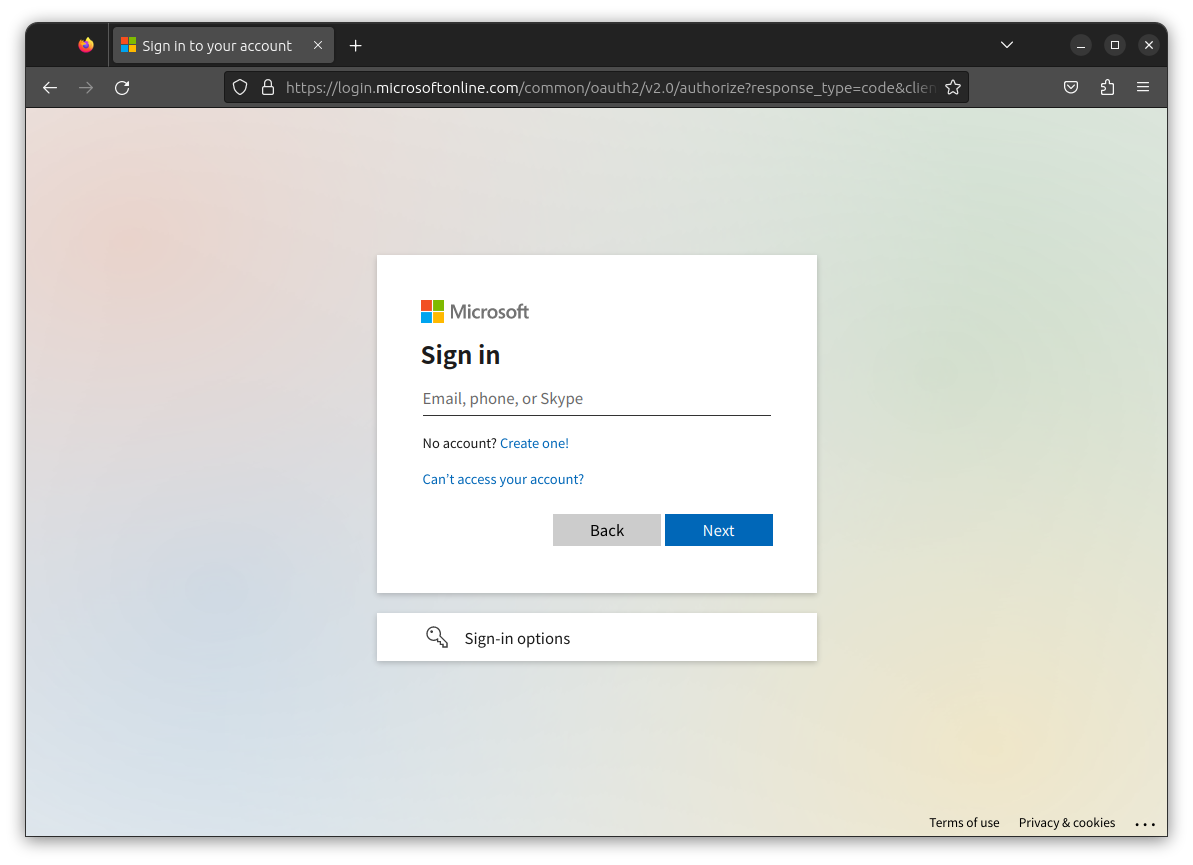This screenshot has height=865, width=1193.
Task: Open the extensions puzzle-piece icon
Action: click(x=1107, y=87)
